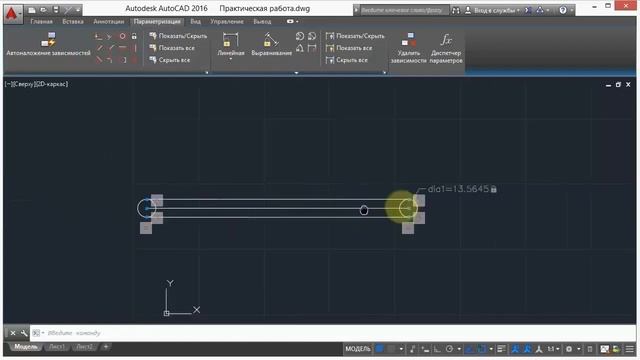Image resolution: width=640 pixels, height=360 pixels.
Task: Select the Выравнивание aligned constraint tool
Action: pyautogui.click(x=271, y=44)
